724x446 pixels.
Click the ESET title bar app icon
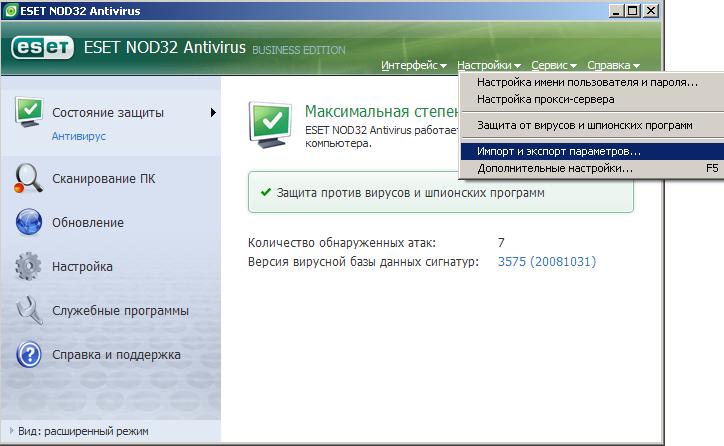pyautogui.click(x=11, y=11)
